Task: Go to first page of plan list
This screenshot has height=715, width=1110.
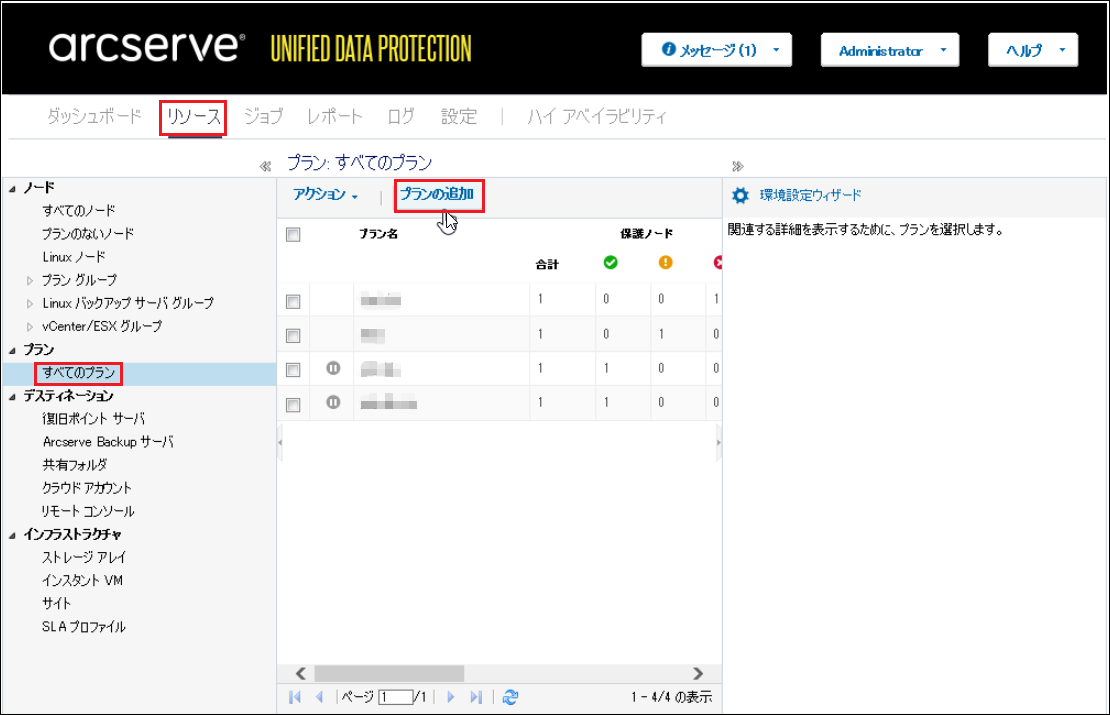Action: [x=295, y=697]
